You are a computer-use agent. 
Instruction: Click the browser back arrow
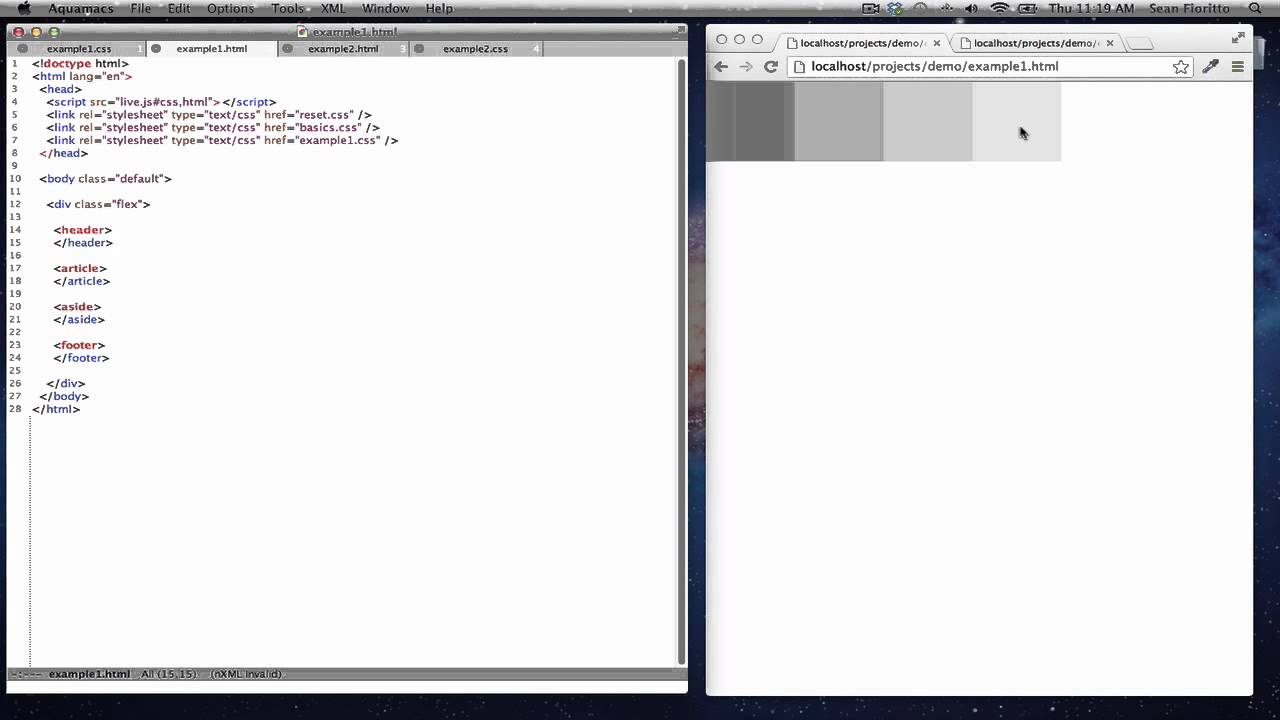[721, 67]
